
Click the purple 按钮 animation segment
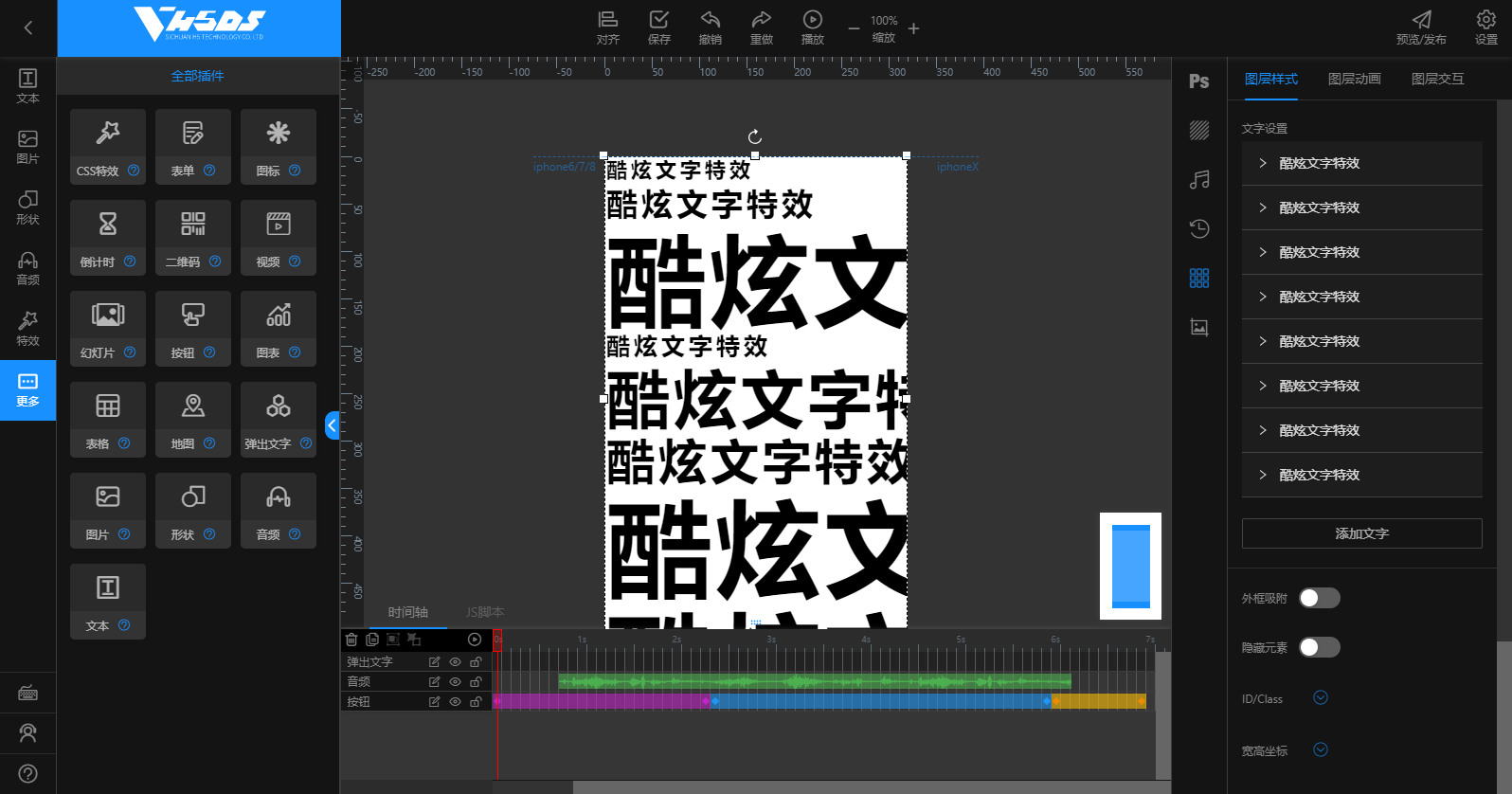click(x=602, y=702)
